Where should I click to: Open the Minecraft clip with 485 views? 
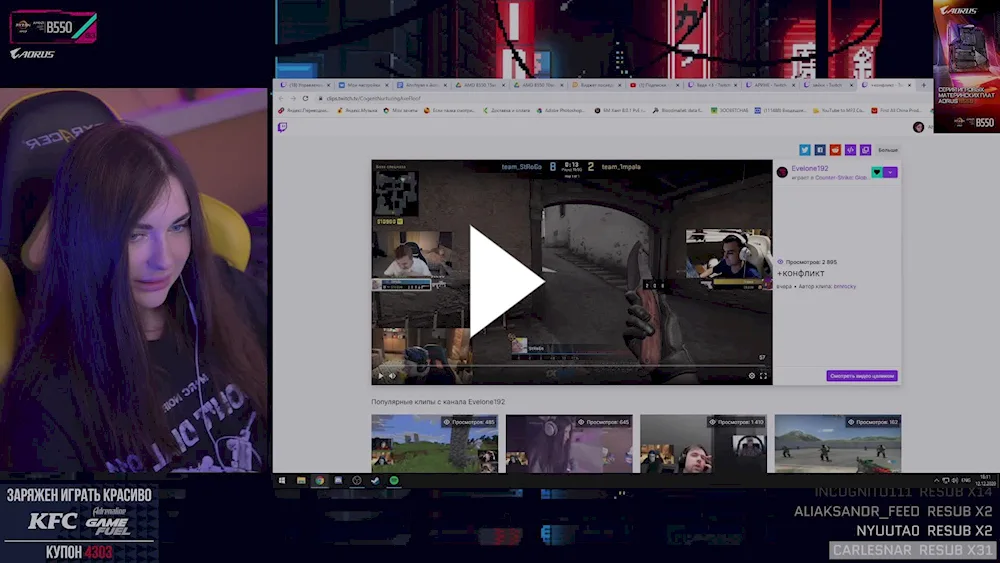click(435, 444)
